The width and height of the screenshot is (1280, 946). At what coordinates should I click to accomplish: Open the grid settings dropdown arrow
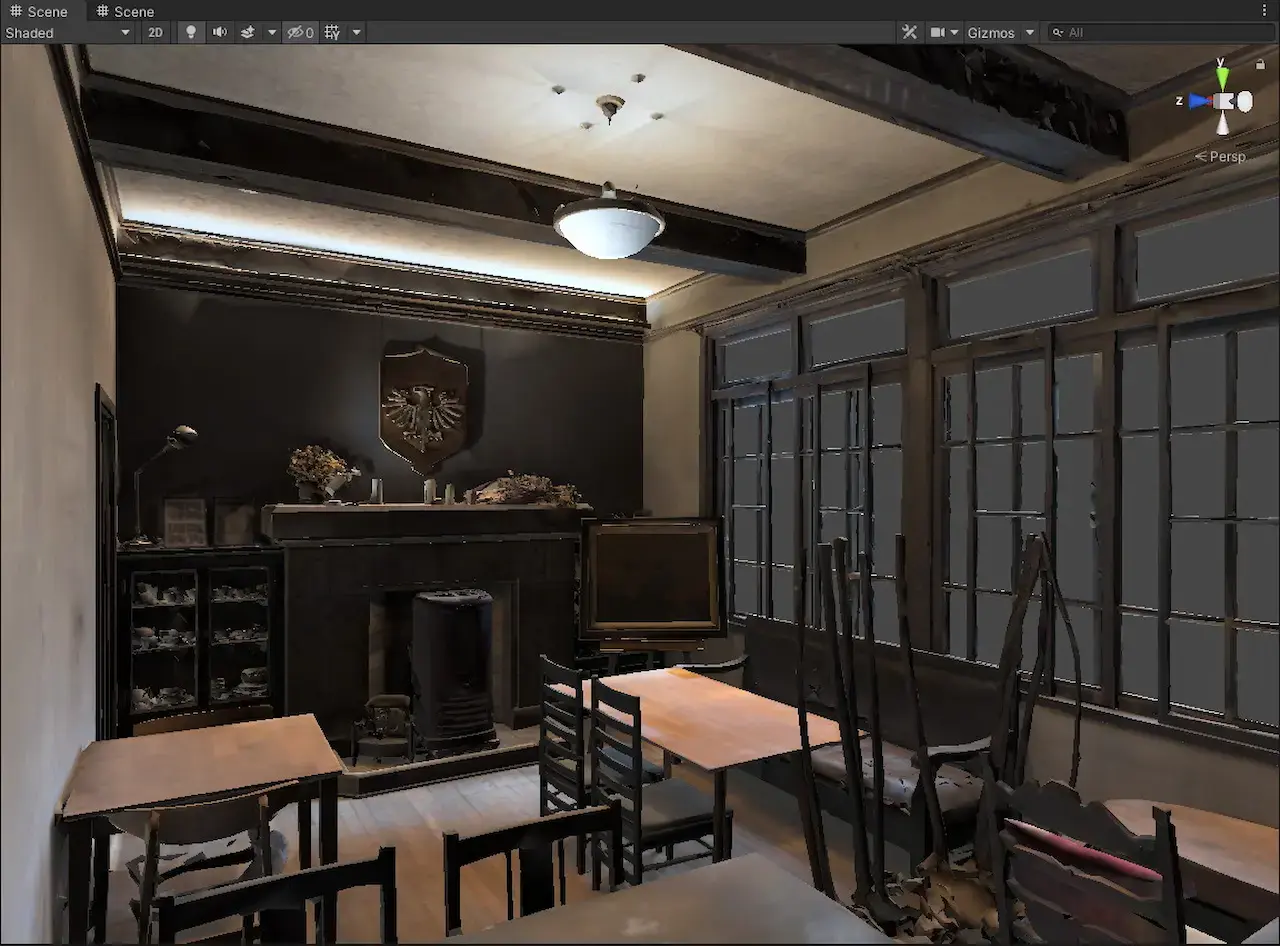coord(356,32)
